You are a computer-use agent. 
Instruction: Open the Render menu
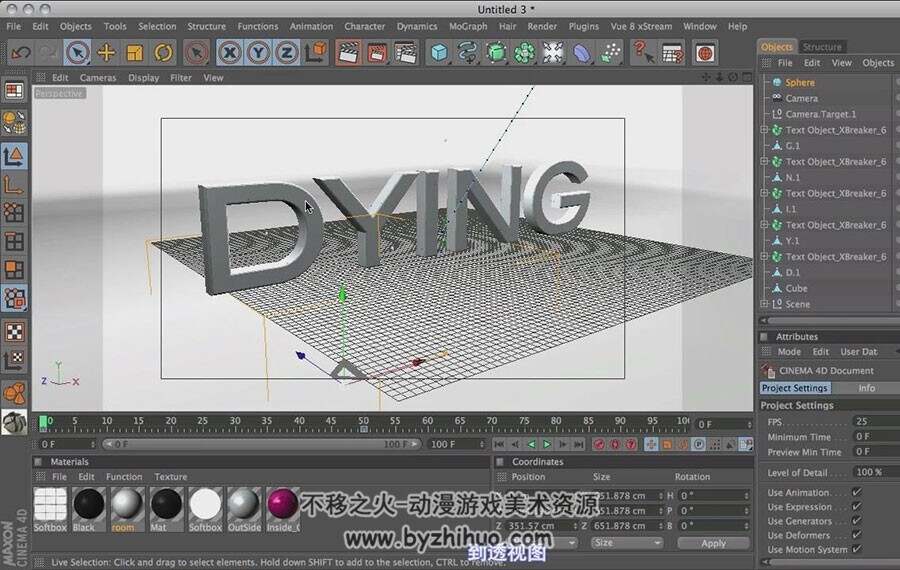click(x=542, y=26)
